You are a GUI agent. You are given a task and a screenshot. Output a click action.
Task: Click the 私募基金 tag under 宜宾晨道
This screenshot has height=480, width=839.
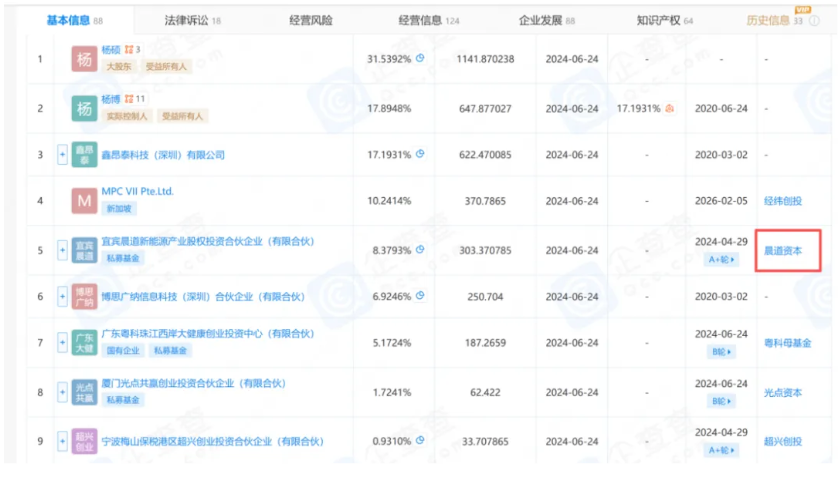(123, 257)
